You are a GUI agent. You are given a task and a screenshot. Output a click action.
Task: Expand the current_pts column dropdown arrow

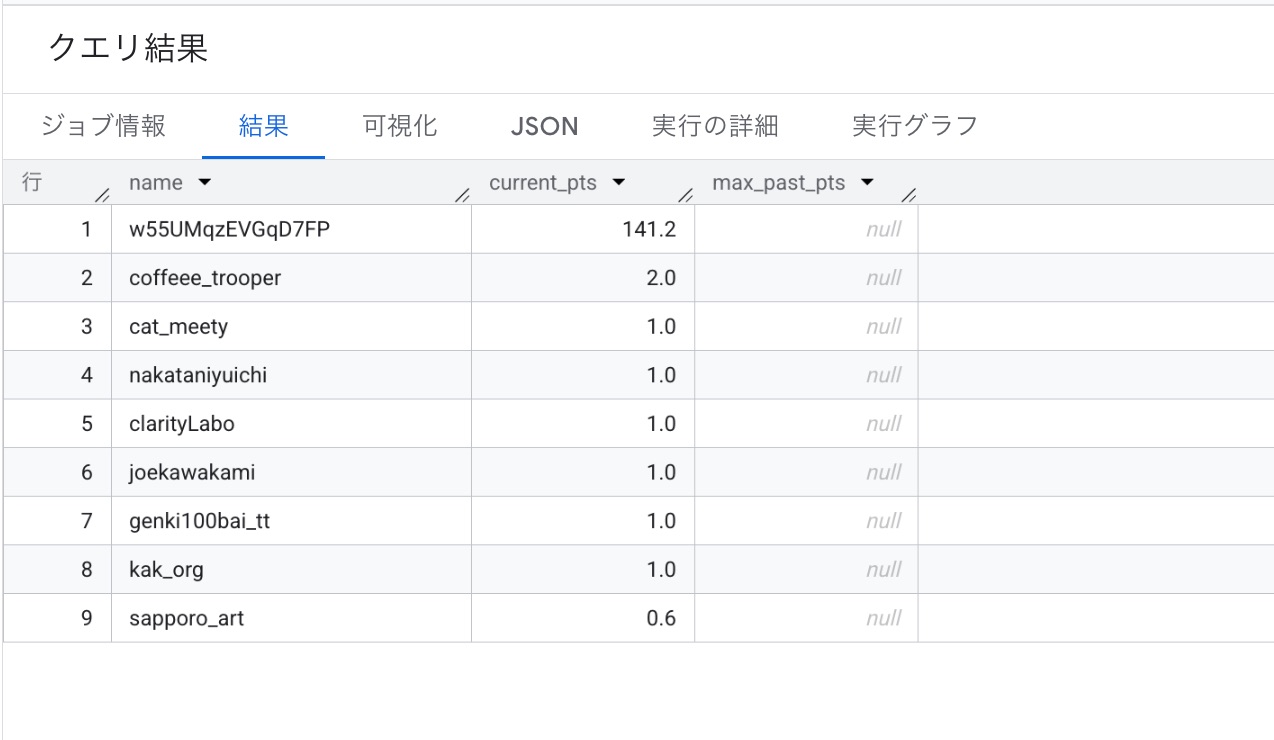click(618, 183)
